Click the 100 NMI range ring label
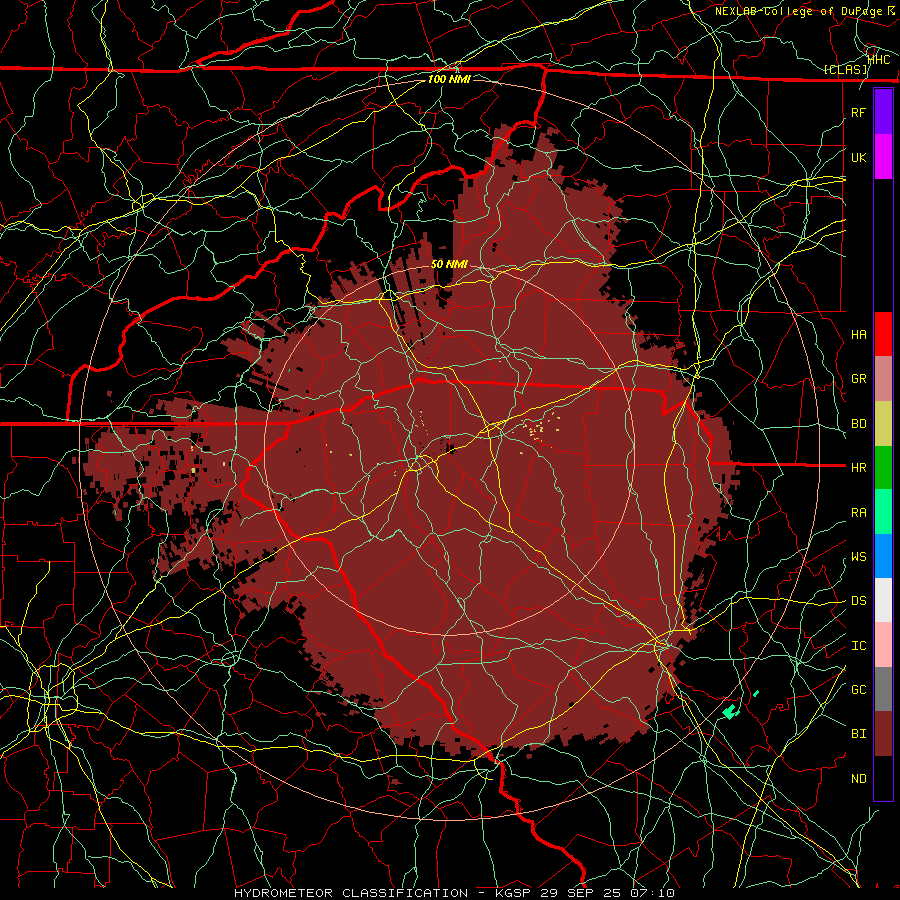This screenshot has width=900, height=900. [449, 79]
